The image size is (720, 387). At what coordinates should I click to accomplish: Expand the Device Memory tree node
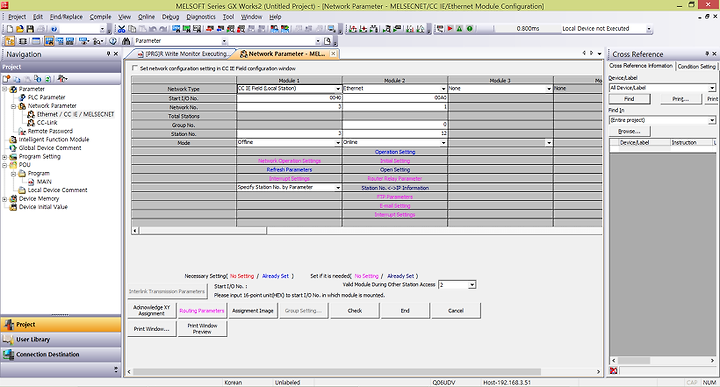tap(5, 199)
